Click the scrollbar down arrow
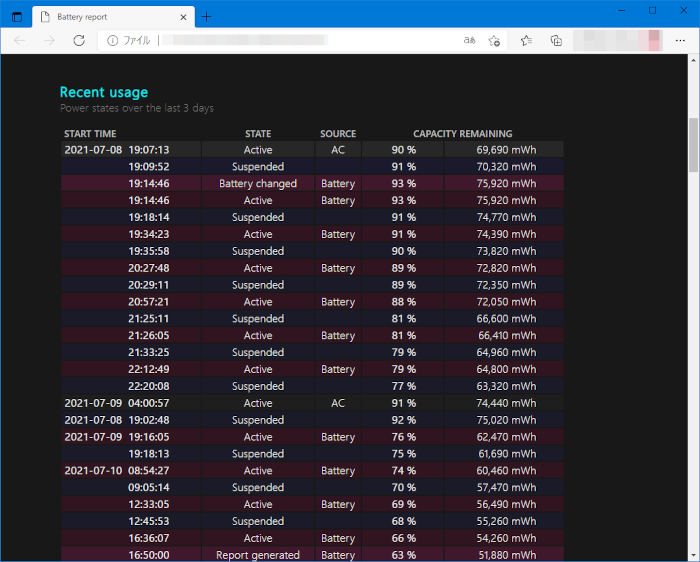Screen dimensions: 700x562 click(x=693, y=555)
